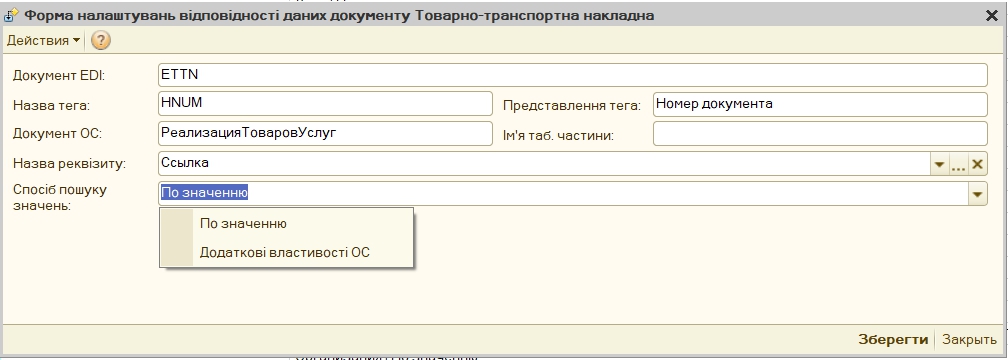Click the Документ ОС label
This screenshot has height=360, width=1008.
(57, 134)
